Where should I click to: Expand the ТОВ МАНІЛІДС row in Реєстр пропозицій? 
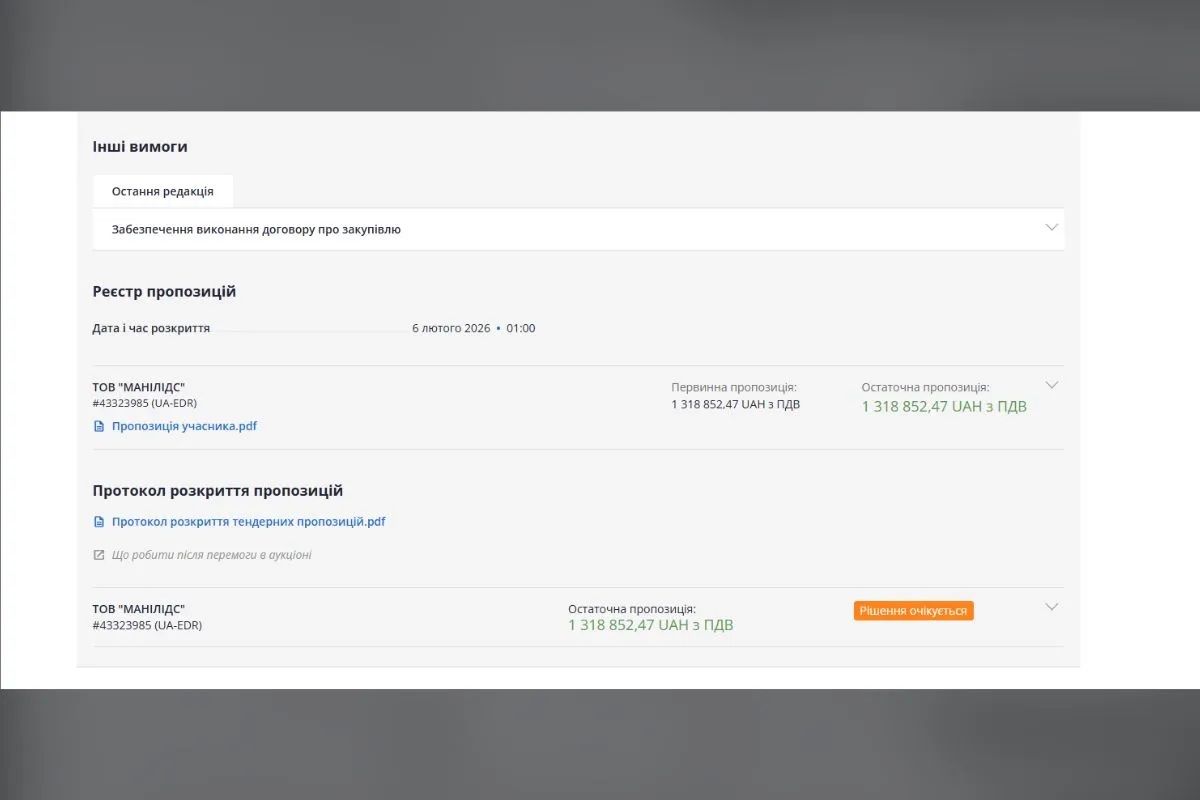coord(1051,385)
